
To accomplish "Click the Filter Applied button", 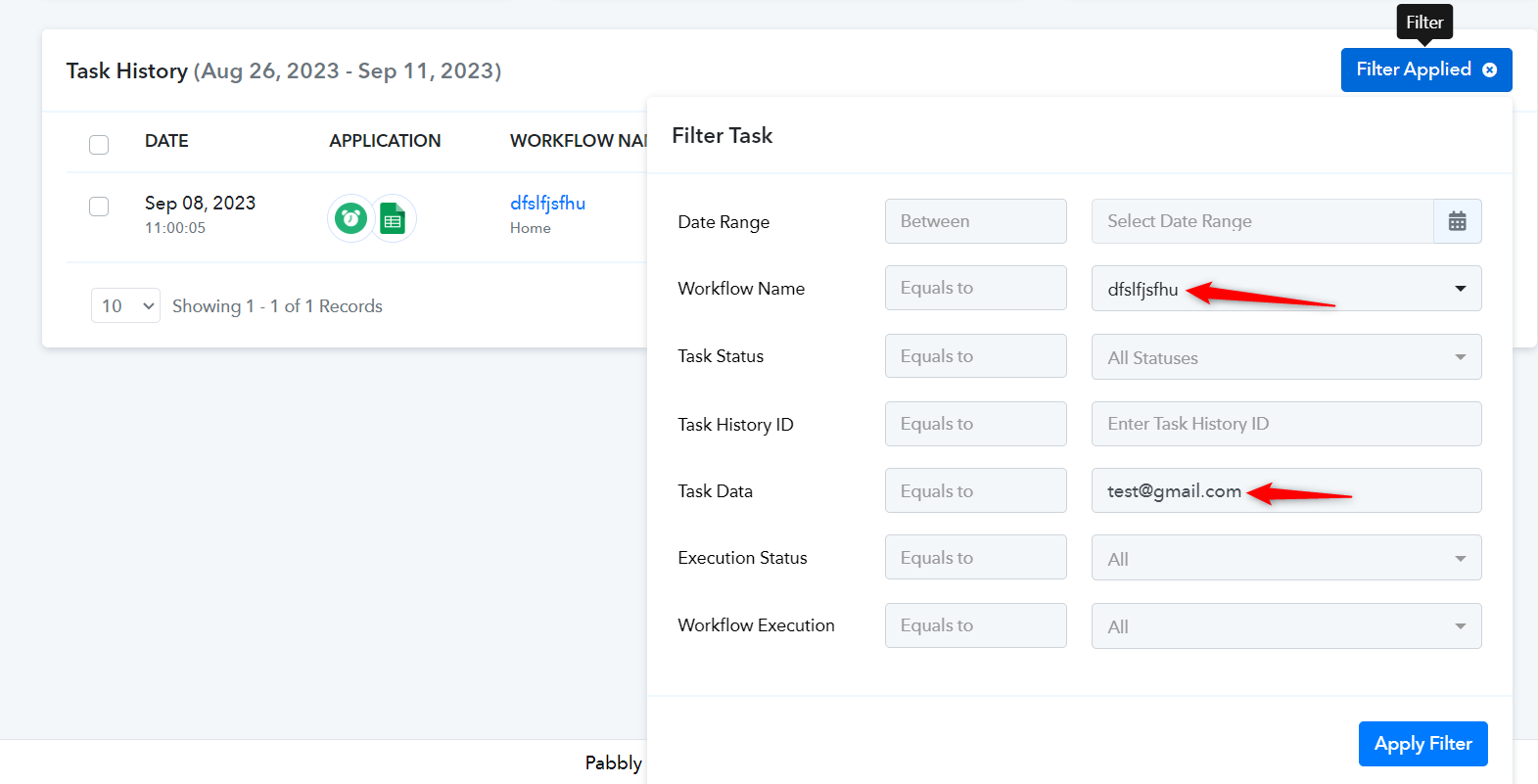I will (1426, 69).
